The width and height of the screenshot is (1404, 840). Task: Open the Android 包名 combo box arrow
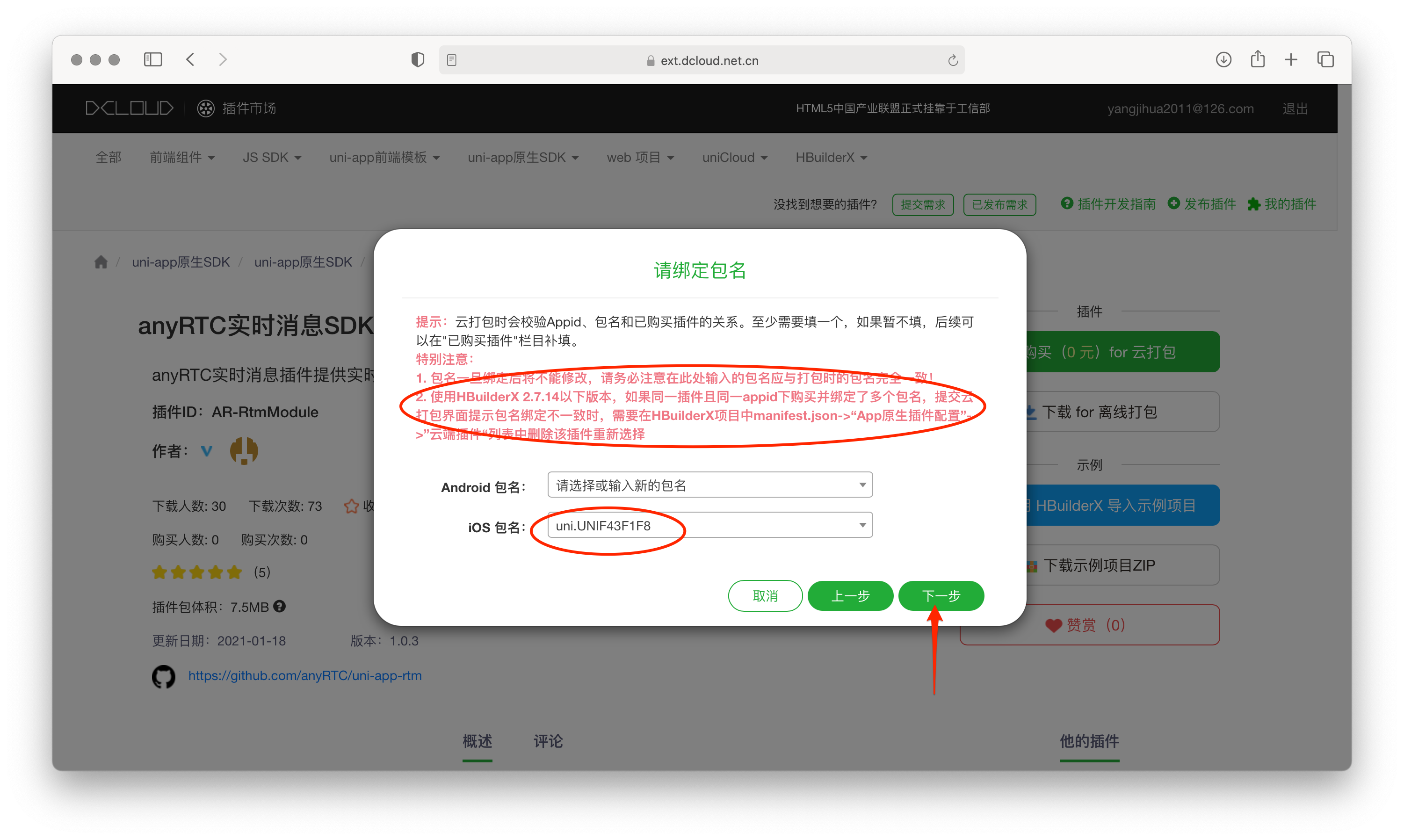pyautogui.click(x=862, y=485)
